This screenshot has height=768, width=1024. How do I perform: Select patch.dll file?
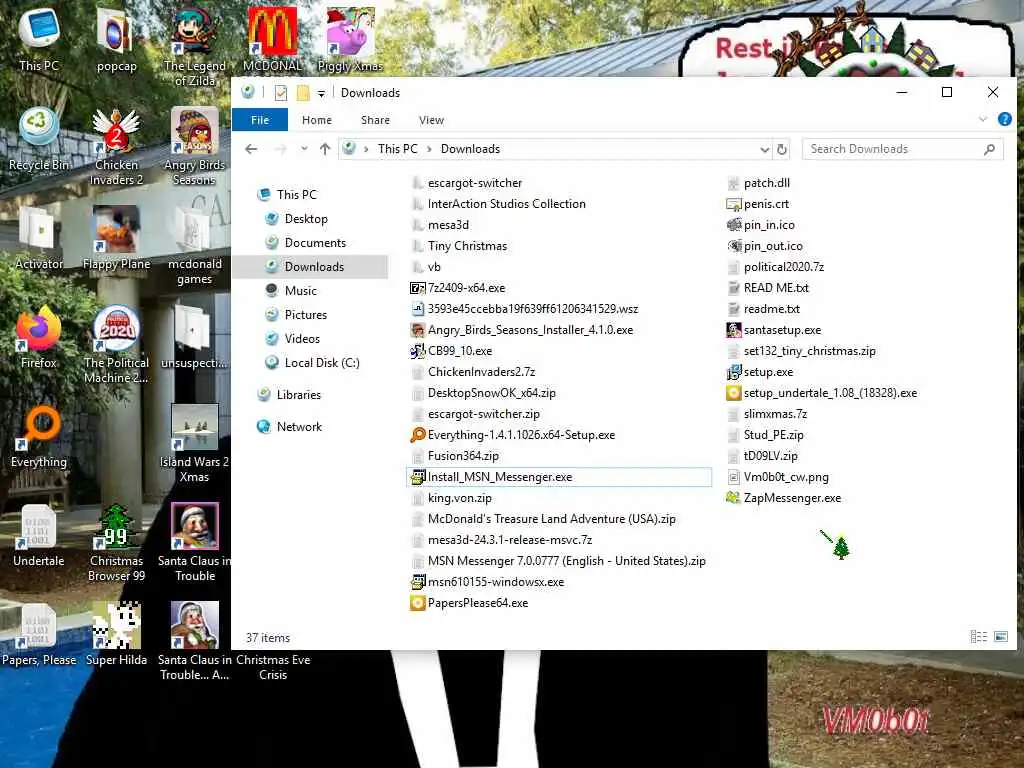pyautogui.click(x=767, y=183)
